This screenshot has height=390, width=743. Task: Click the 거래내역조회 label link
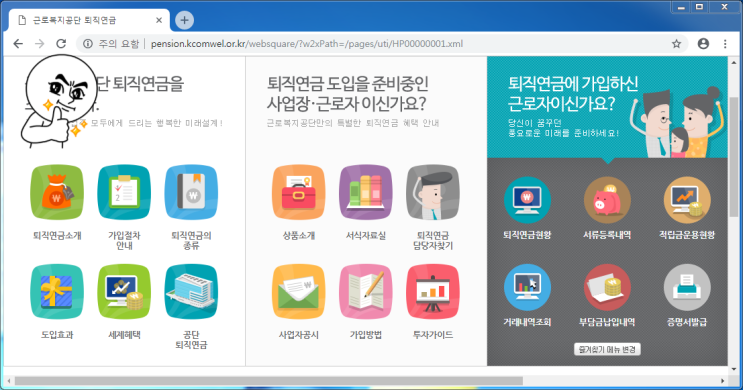pos(527,322)
